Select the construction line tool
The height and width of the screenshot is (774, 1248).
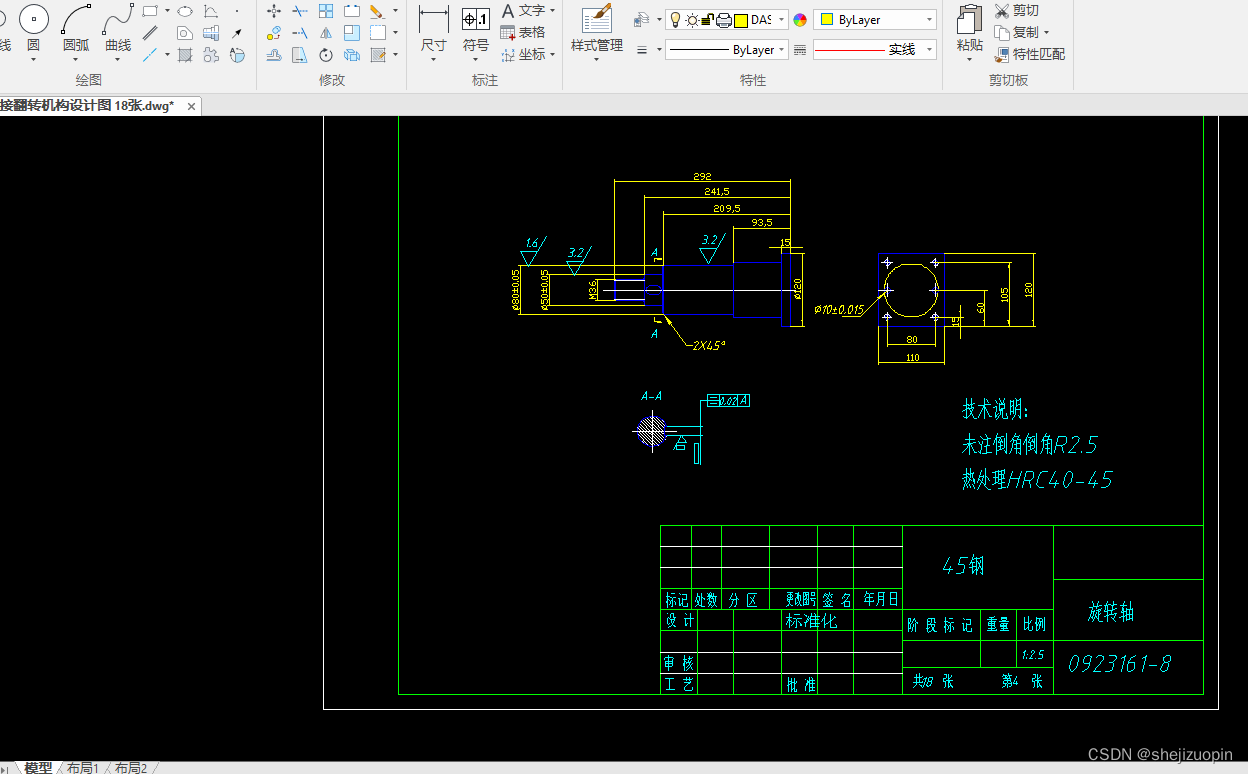pyautogui.click(x=150, y=55)
